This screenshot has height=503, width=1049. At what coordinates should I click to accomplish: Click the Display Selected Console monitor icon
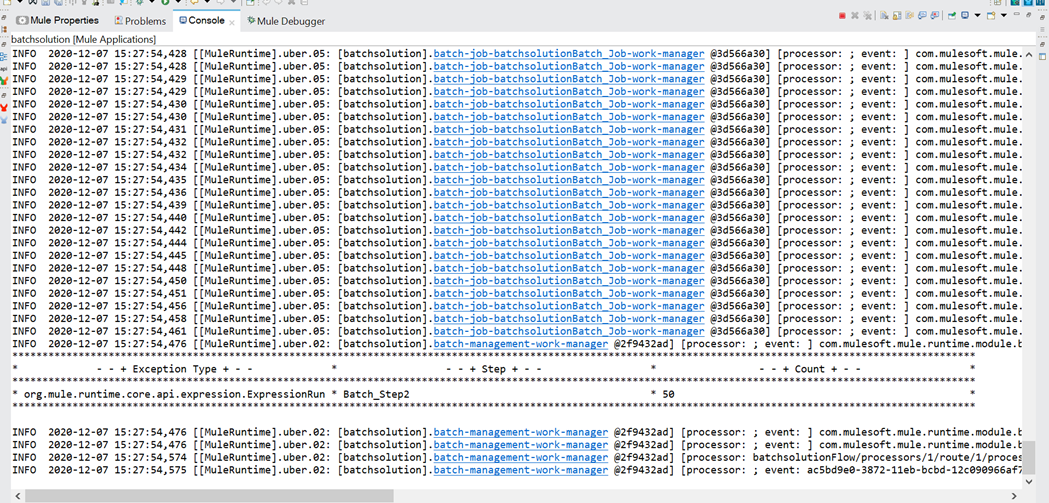pos(965,15)
